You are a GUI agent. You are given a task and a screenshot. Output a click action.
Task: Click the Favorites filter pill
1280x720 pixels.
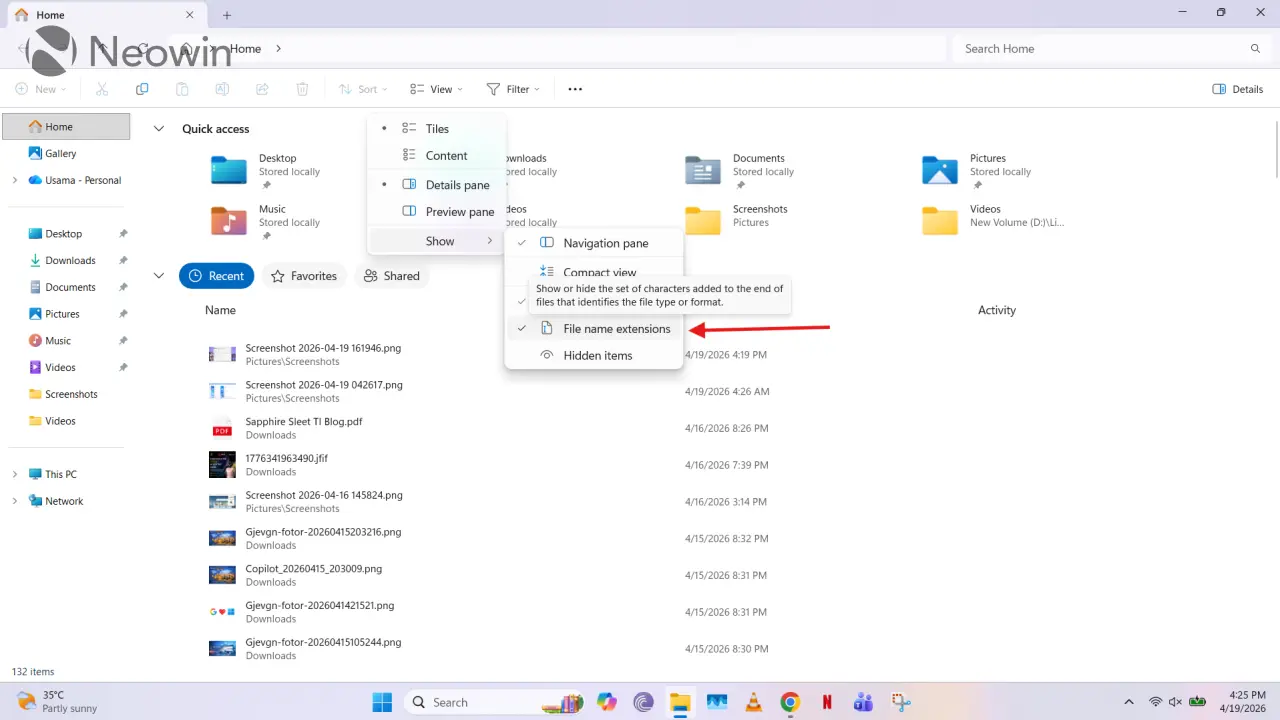(303, 275)
